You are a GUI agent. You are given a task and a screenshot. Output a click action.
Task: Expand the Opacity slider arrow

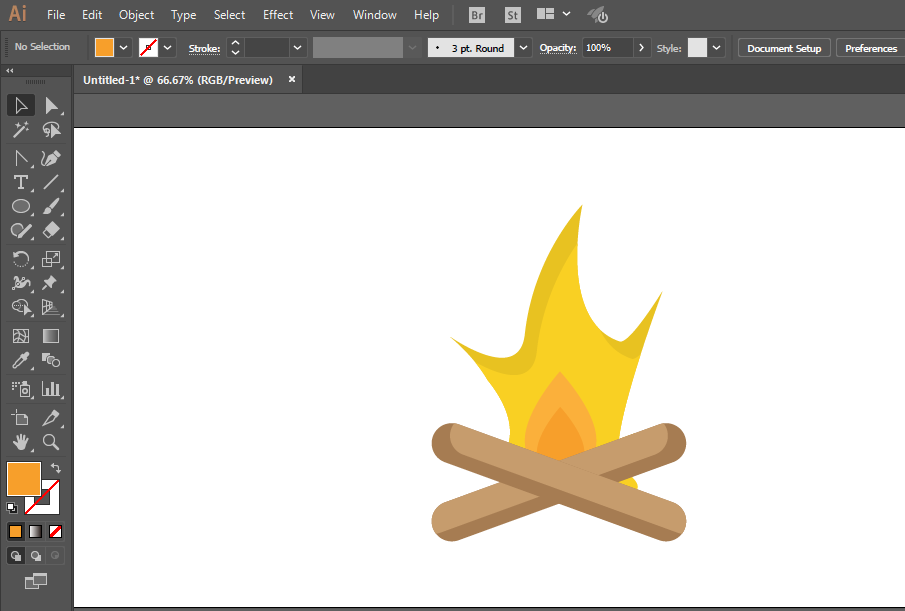pos(642,48)
